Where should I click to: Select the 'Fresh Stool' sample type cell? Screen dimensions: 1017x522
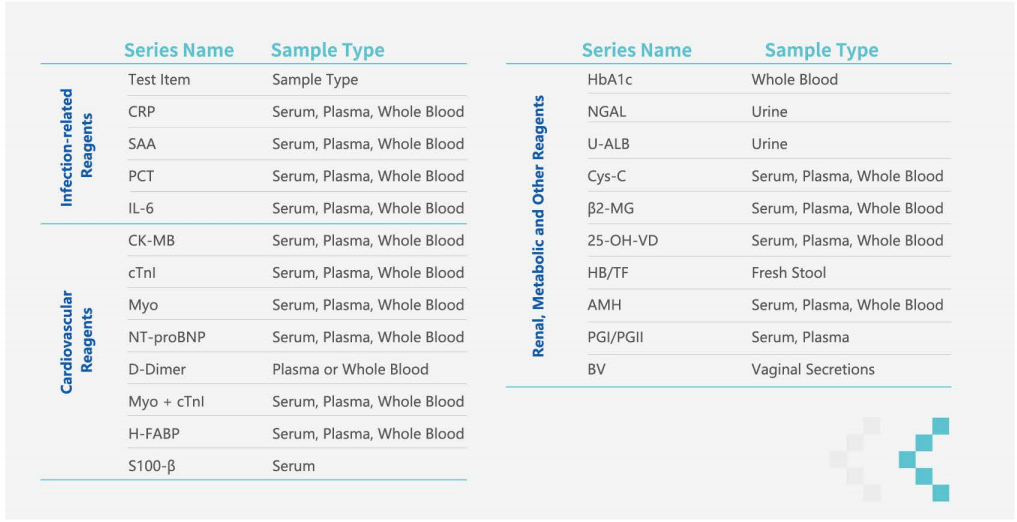coord(789,272)
